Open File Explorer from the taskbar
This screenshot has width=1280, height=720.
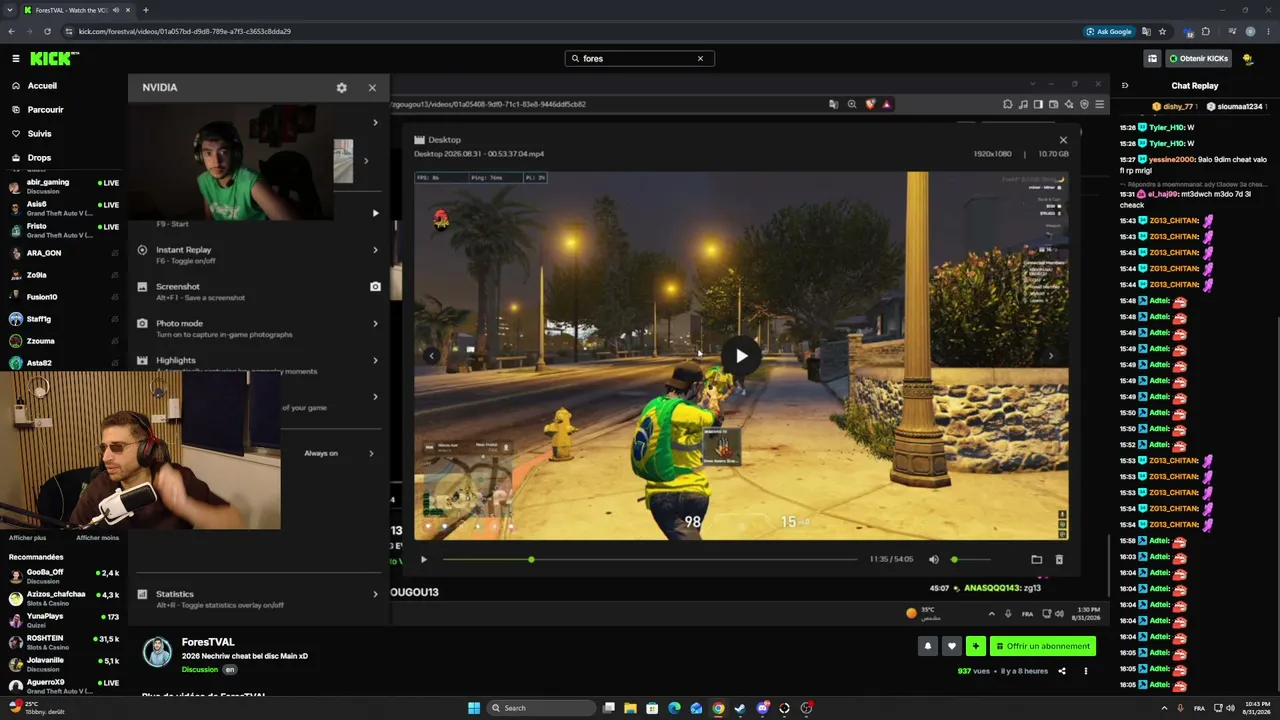[x=630, y=708]
